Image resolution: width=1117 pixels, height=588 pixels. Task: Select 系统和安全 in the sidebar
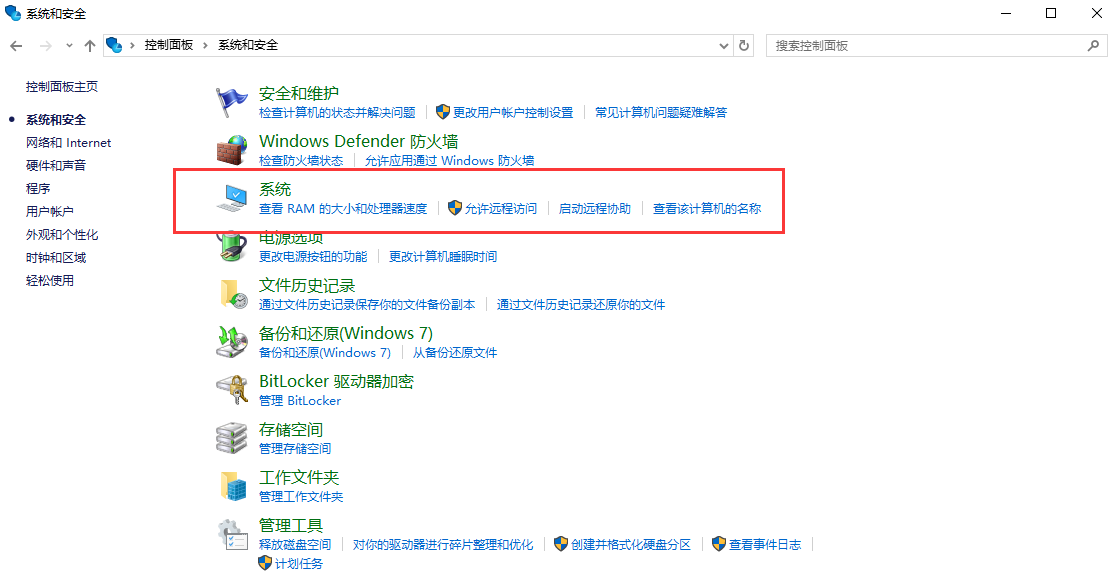(56, 120)
